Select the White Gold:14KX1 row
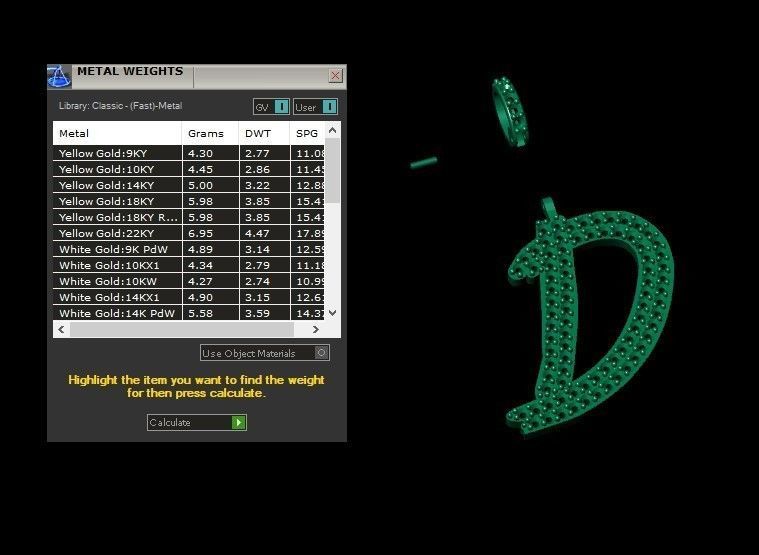 click(189, 297)
